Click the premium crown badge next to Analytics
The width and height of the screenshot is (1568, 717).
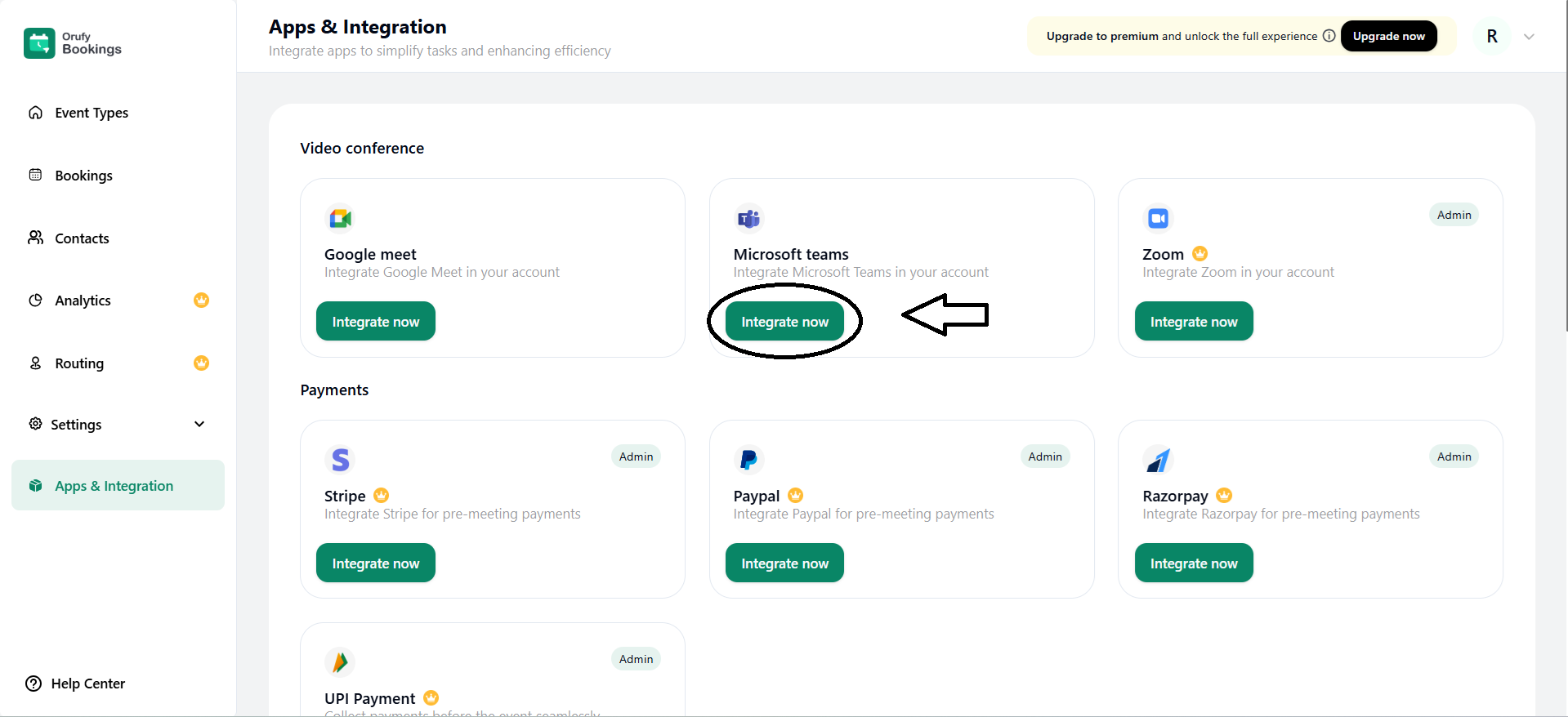click(x=201, y=301)
